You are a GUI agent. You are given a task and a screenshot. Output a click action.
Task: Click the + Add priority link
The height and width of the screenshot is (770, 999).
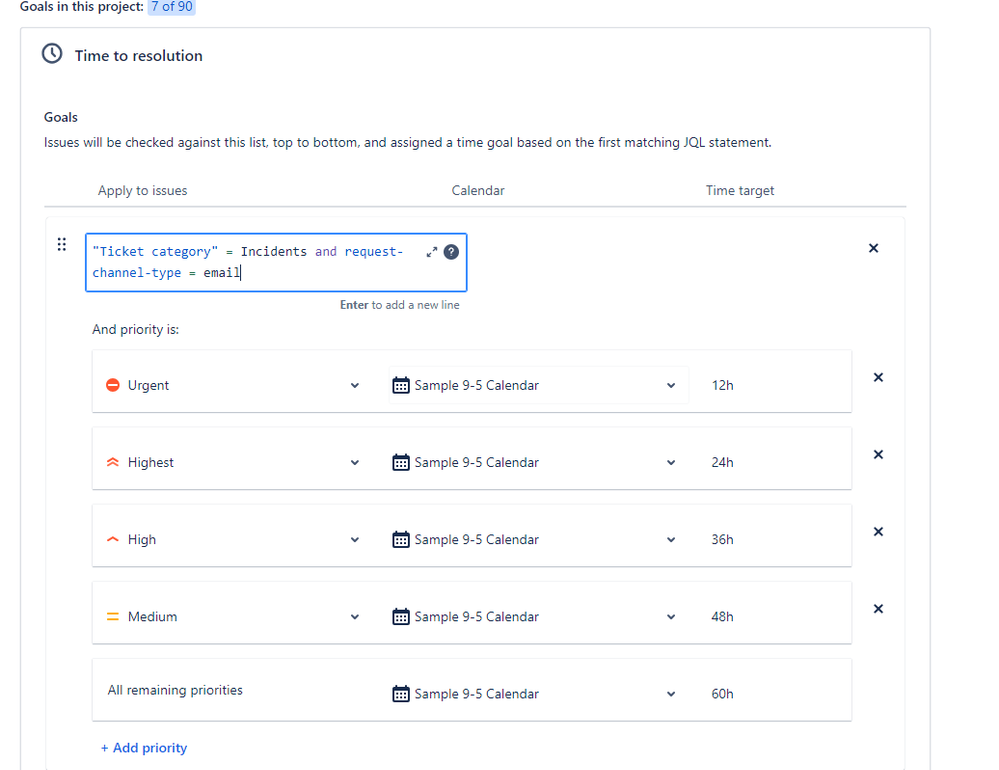143,747
